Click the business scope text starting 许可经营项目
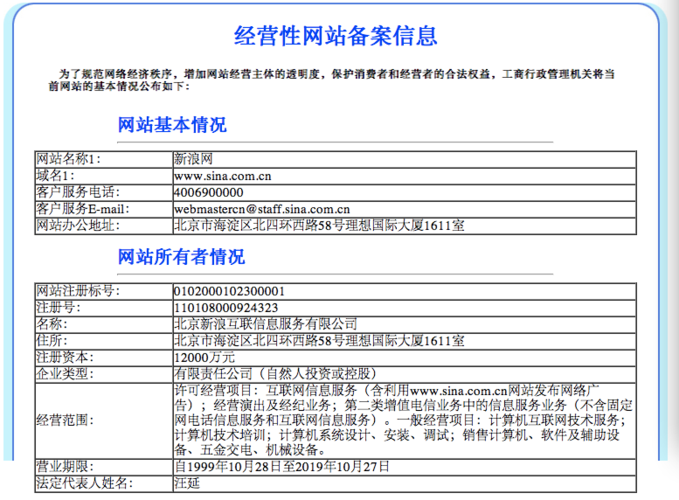 point(403,420)
